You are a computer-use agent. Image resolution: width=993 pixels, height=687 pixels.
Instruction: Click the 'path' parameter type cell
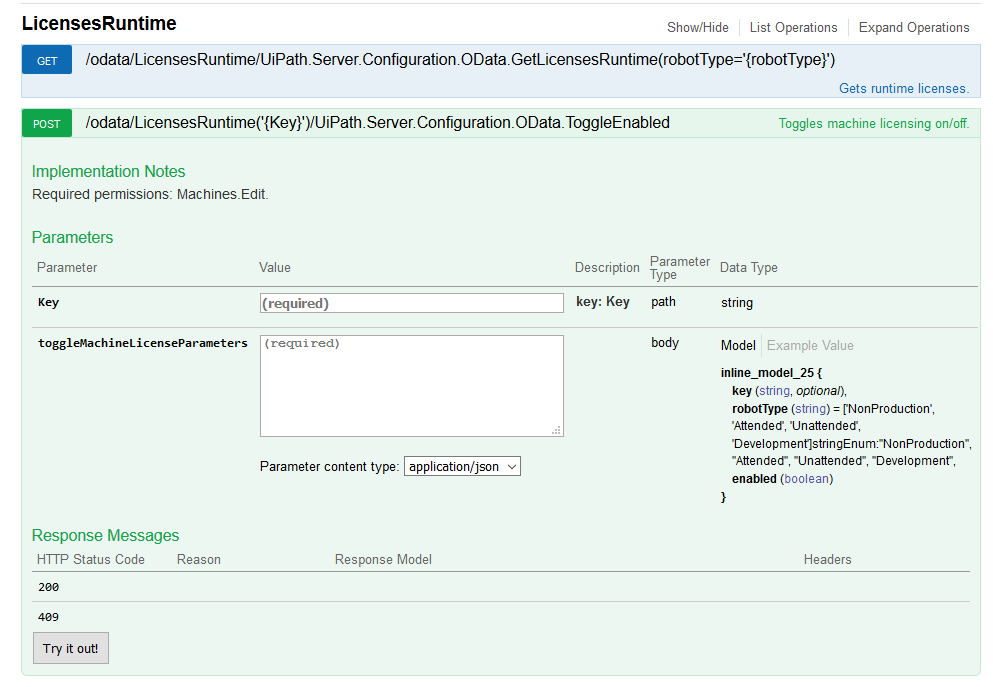tap(663, 302)
